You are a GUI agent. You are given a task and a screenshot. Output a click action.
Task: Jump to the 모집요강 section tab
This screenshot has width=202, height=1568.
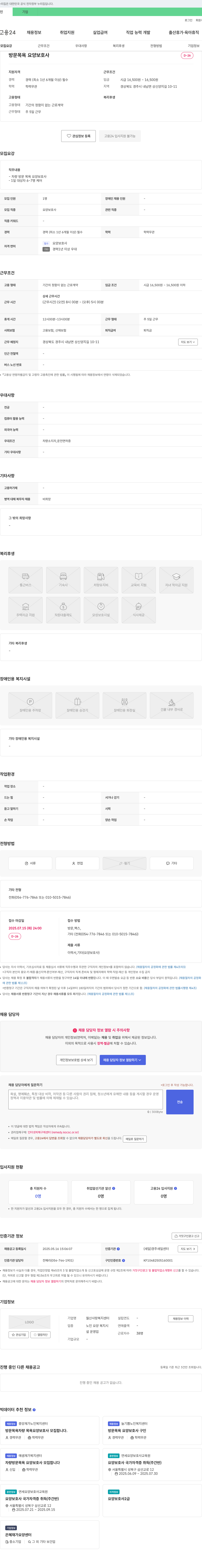click(x=6, y=46)
